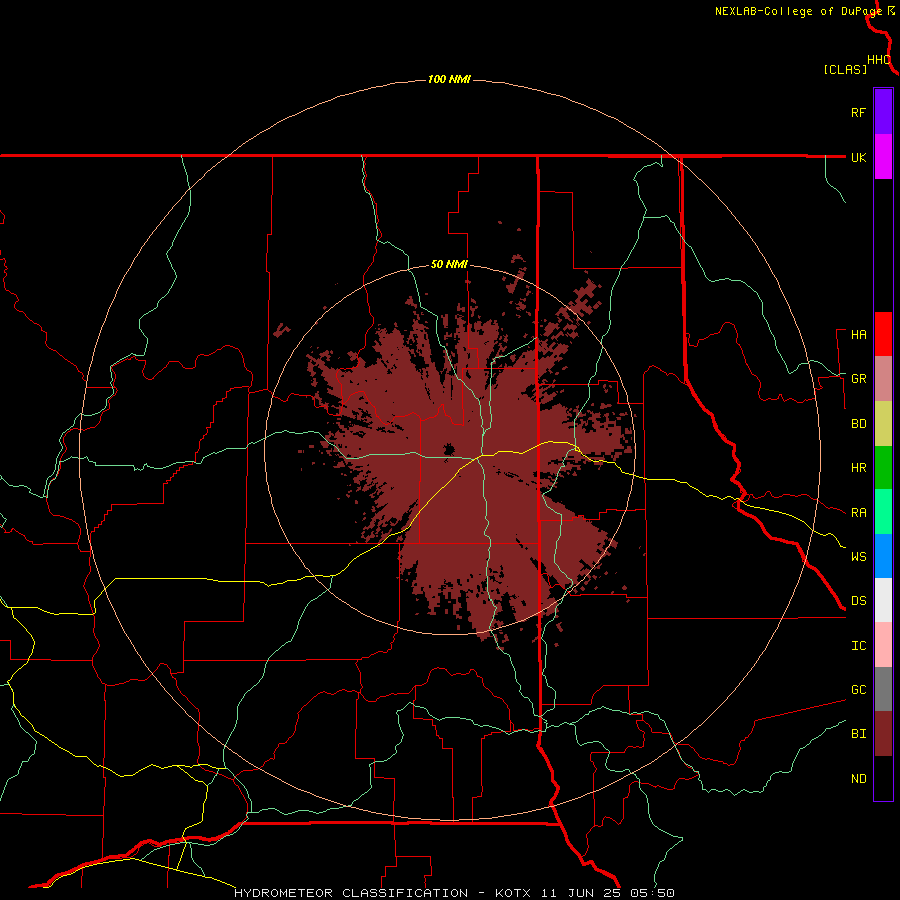The image size is (900, 900).
Task: Click the IC legend label
Action: 858,646
